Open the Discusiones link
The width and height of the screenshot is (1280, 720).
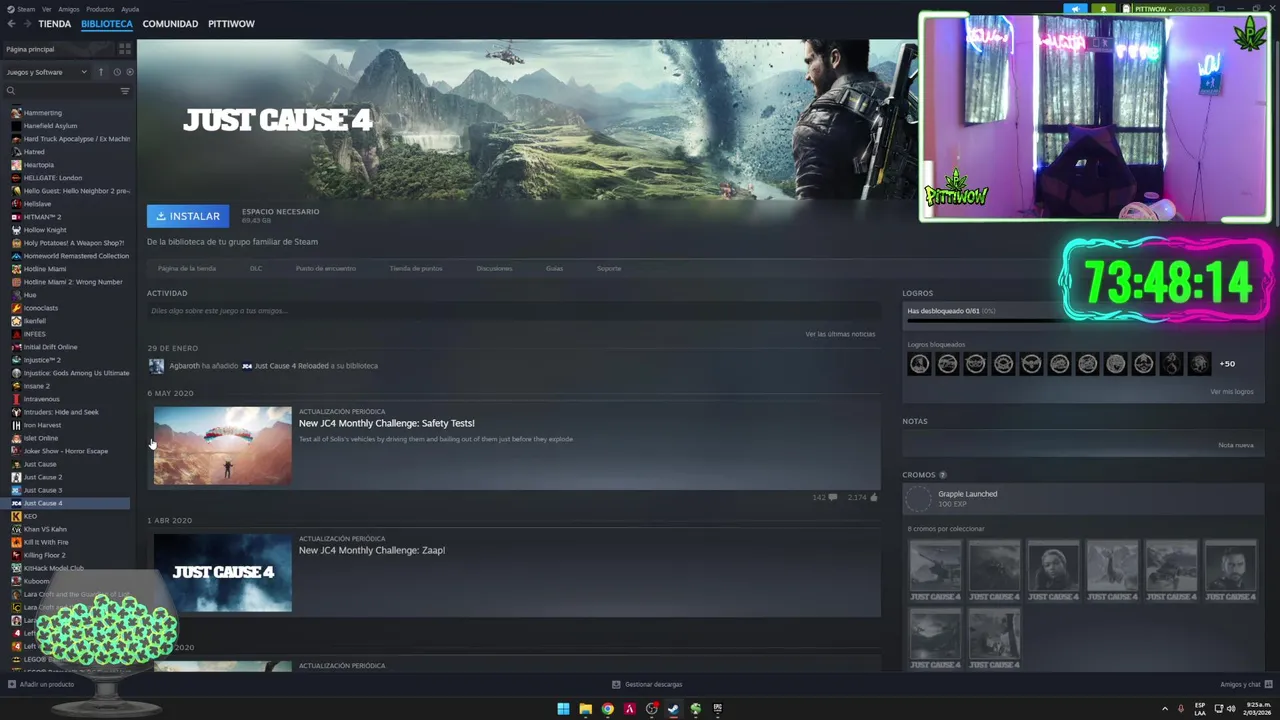494,268
